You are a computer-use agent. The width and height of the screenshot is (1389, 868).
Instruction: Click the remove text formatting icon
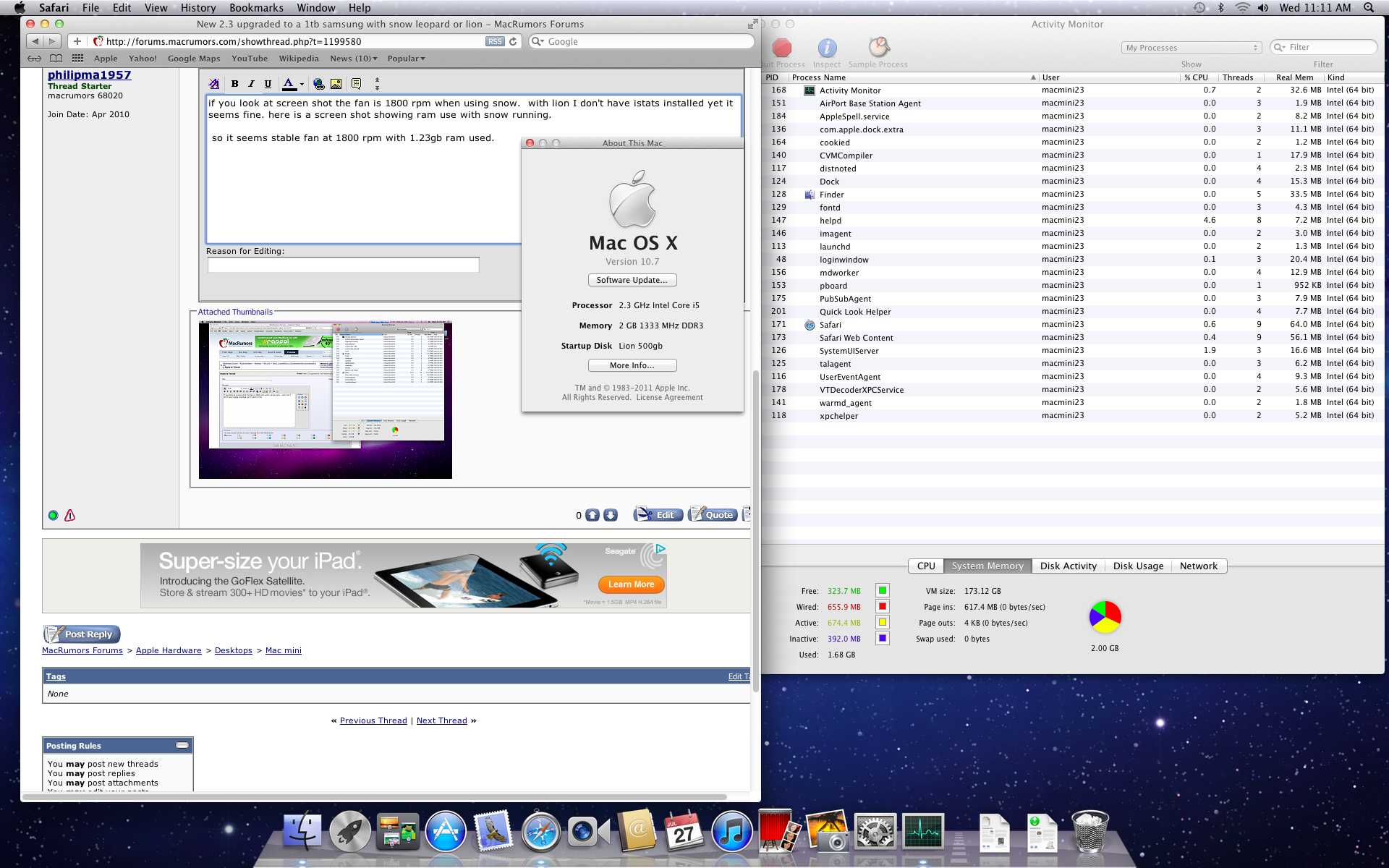click(x=214, y=84)
